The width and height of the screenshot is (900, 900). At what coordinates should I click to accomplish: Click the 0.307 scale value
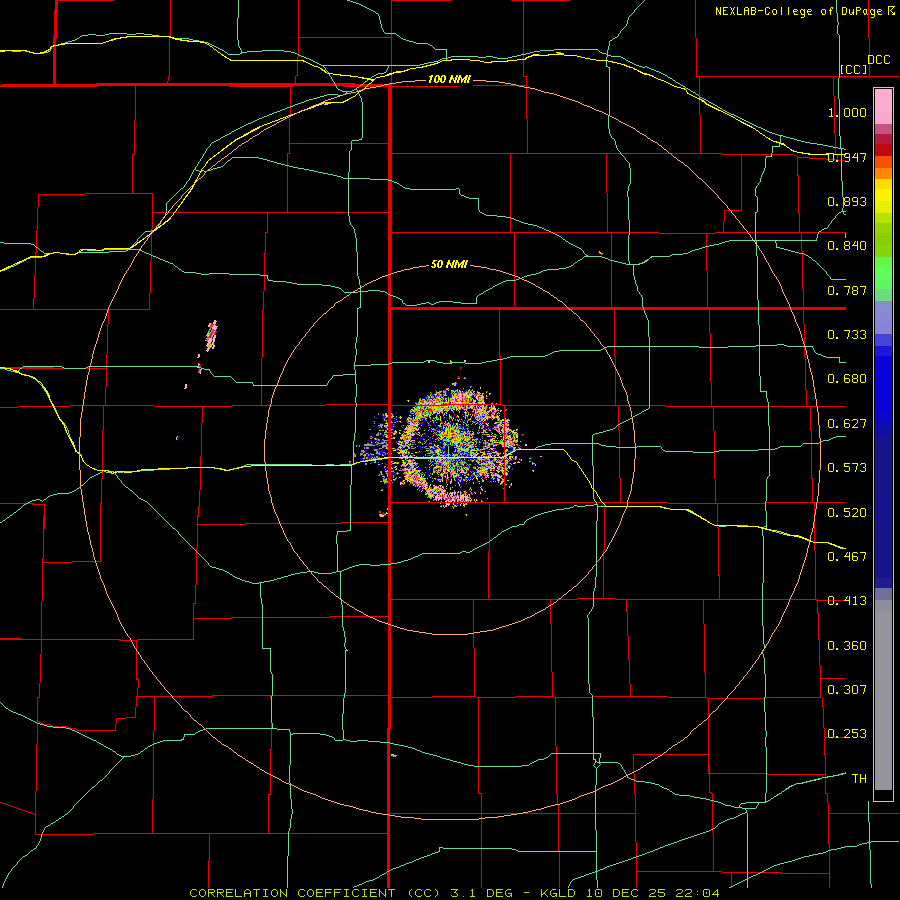[847, 689]
